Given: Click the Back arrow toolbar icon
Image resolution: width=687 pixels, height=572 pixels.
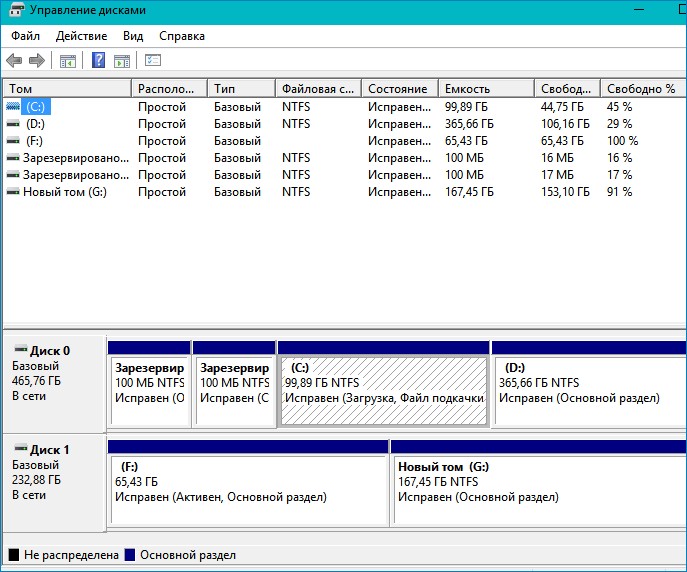Looking at the screenshot, I should [14, 61].
